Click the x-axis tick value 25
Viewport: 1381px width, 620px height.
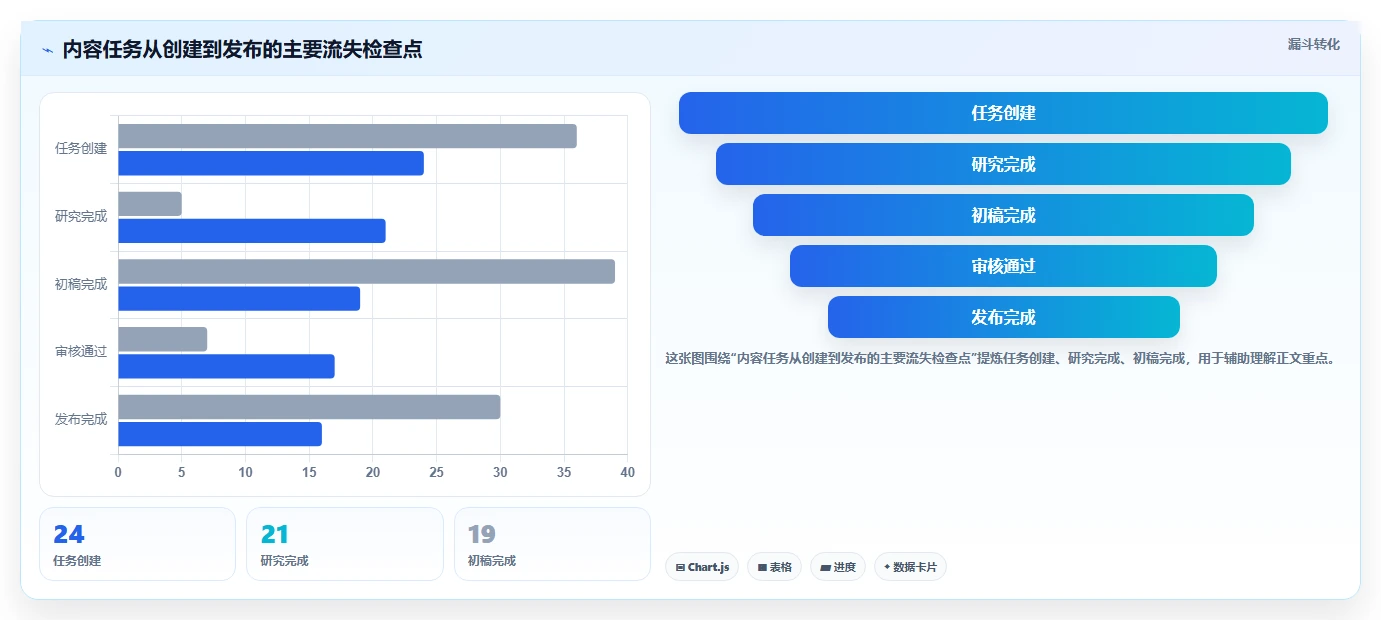click(436, 472)
